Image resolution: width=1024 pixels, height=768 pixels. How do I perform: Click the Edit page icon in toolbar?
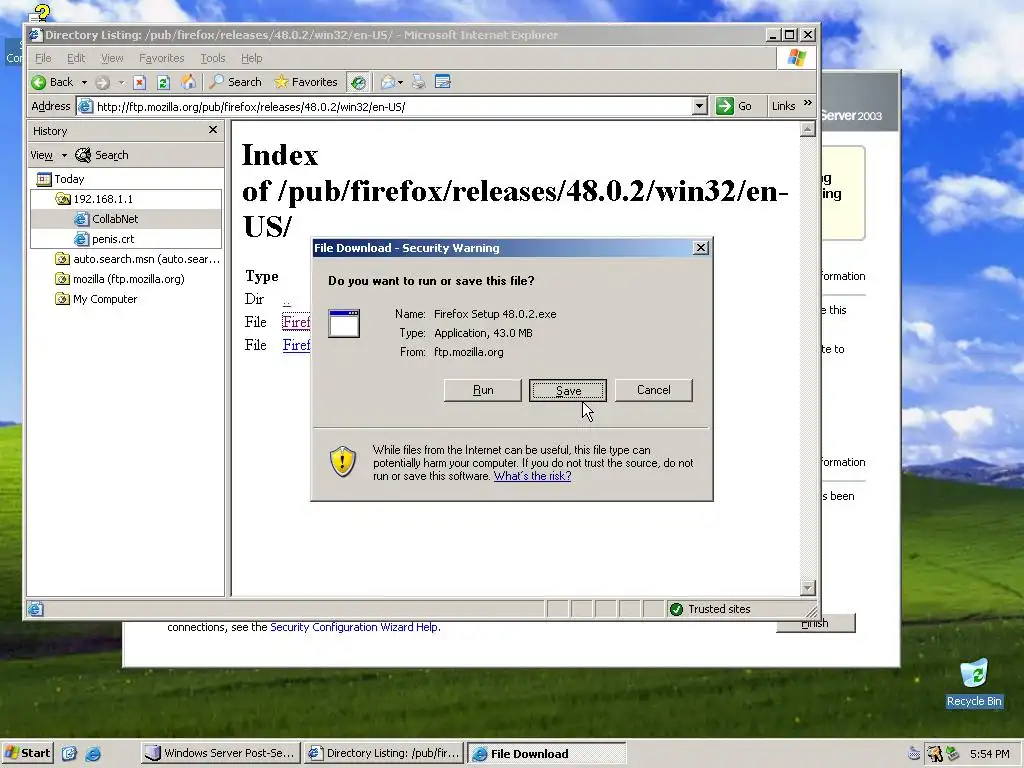(443, 82)
